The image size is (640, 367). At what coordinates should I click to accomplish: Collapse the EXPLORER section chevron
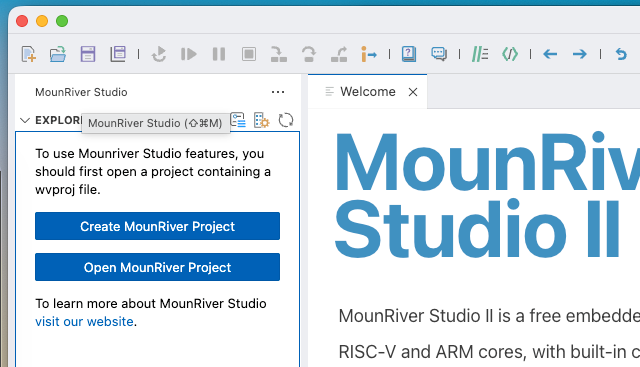coord(25,120)
